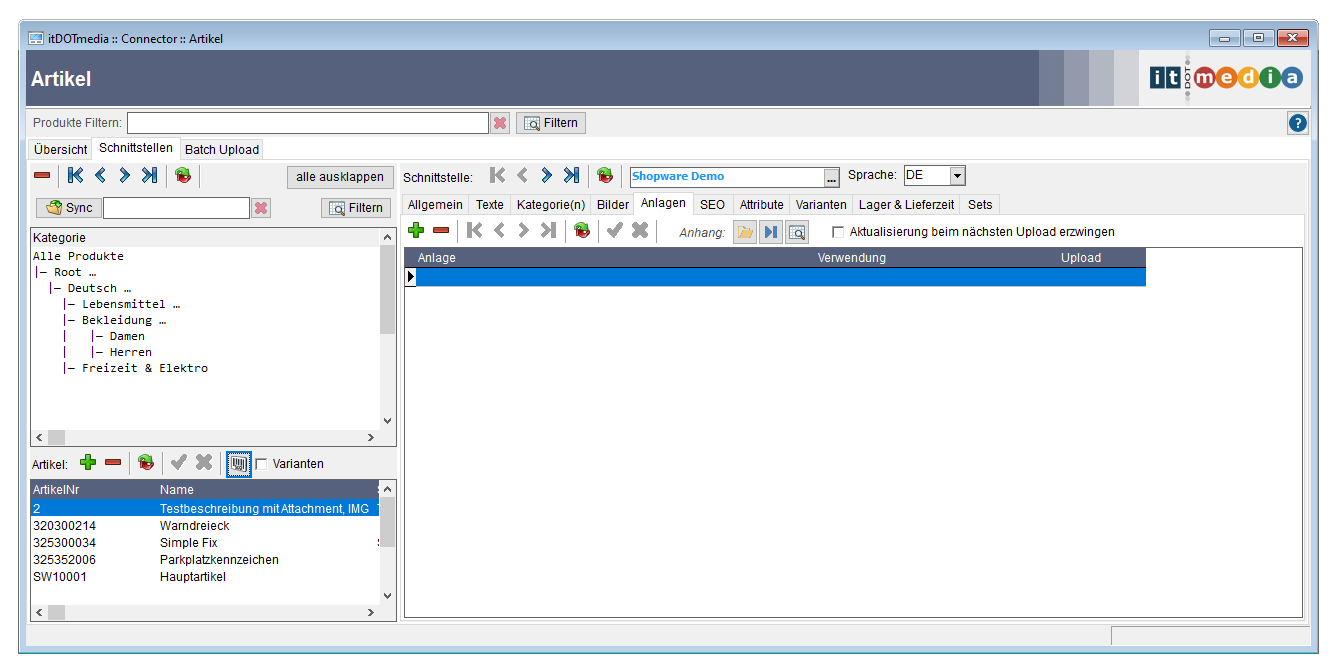
Task: Click the blue help question mark icon
Action: (1298, 123)
